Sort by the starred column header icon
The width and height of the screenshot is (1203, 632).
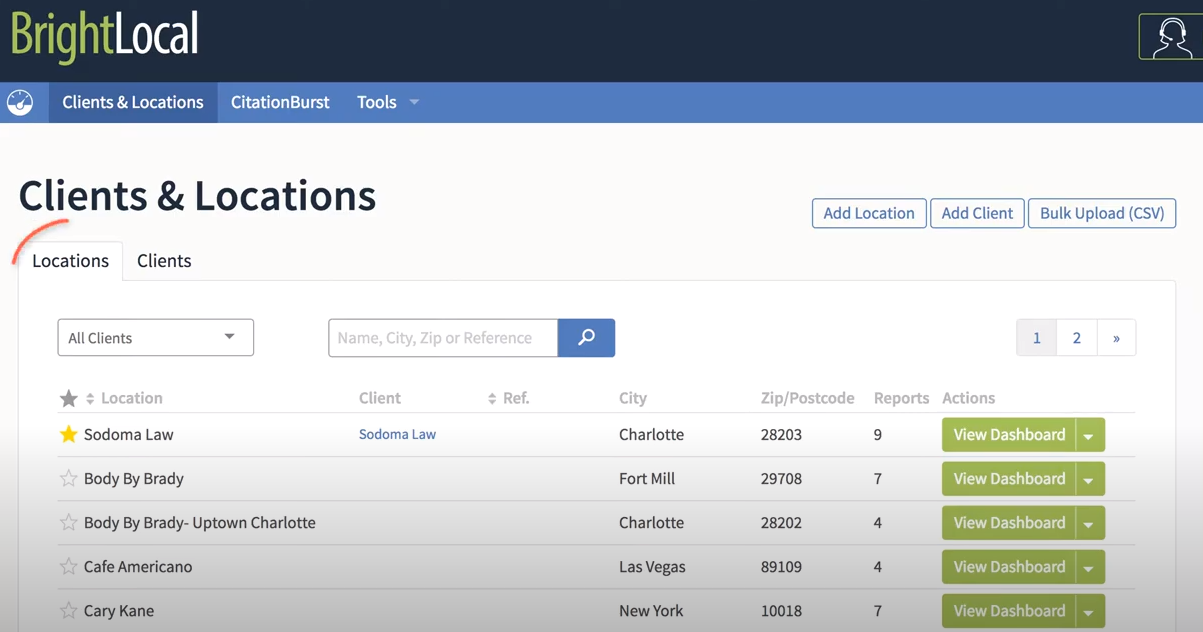coord(68,398)
